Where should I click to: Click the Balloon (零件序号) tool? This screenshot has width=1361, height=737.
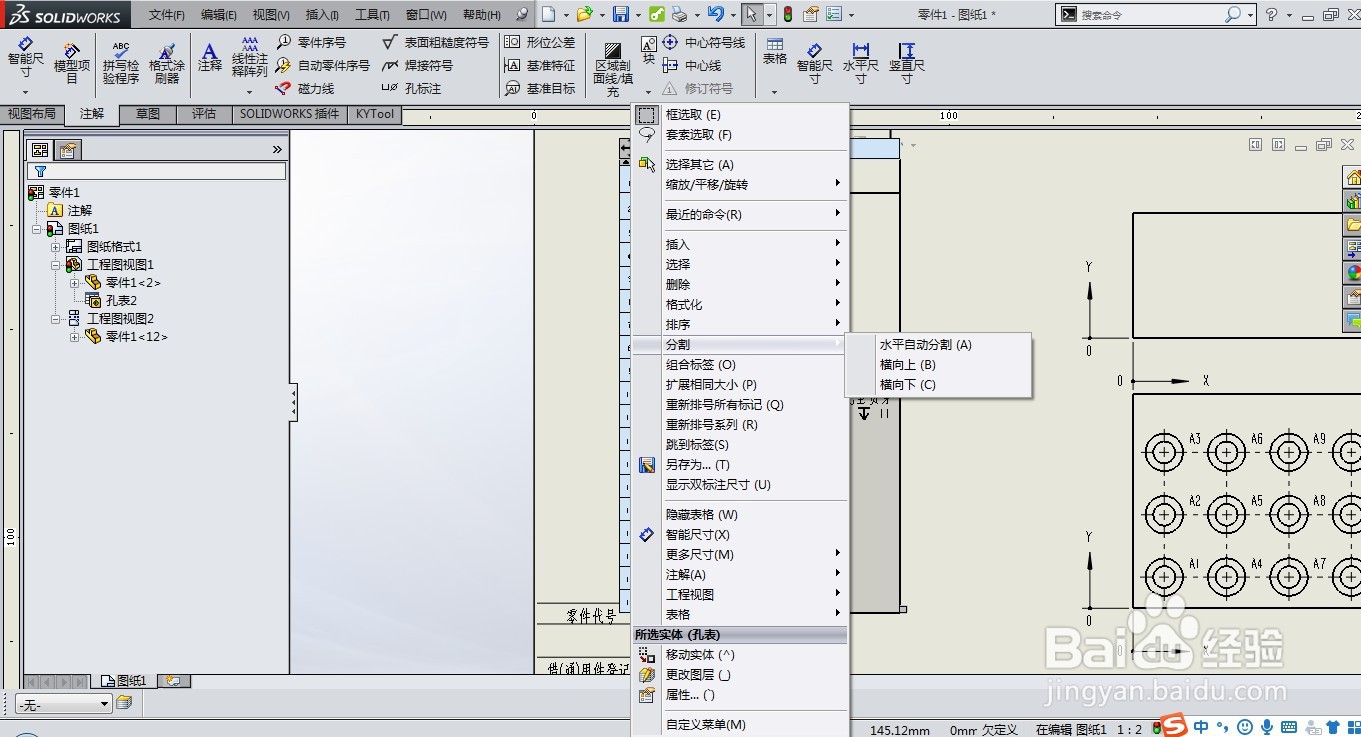pyautogui.click(x=311, y=42)
